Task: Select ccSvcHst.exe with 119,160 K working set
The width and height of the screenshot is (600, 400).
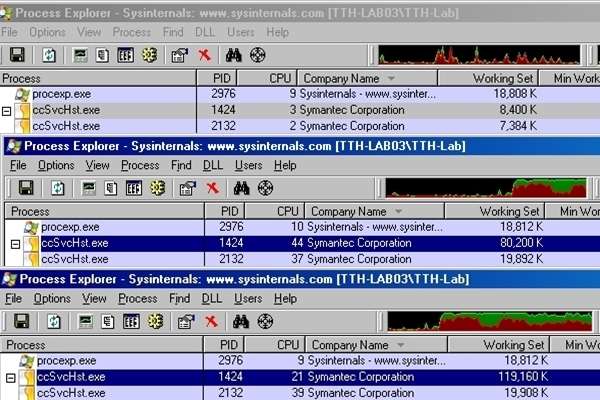Action: 300,377
